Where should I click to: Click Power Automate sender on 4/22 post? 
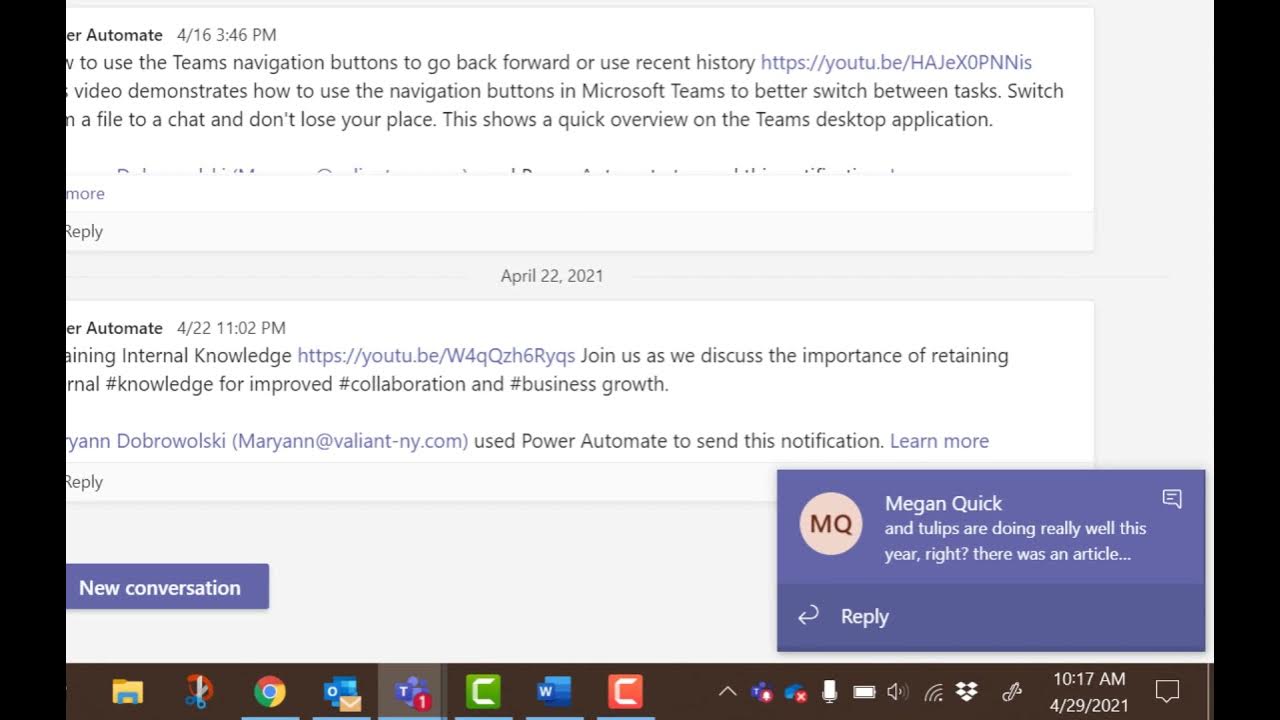[x=114, y=328]
